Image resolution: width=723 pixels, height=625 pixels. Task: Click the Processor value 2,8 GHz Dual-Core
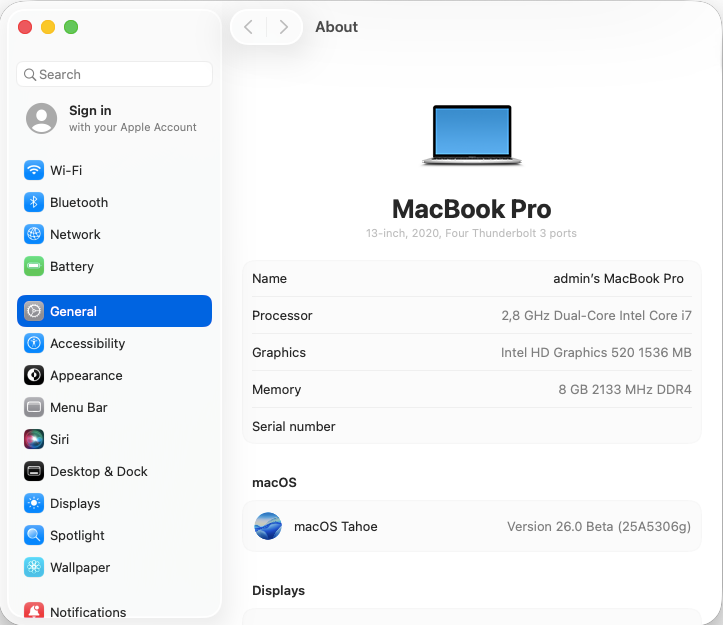[596, 315]
